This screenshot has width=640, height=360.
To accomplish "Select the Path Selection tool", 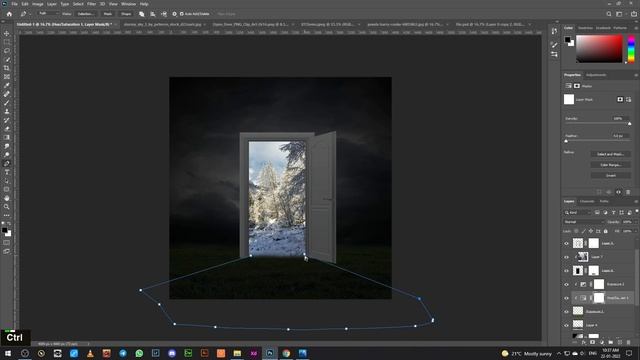I will point(7,180).
